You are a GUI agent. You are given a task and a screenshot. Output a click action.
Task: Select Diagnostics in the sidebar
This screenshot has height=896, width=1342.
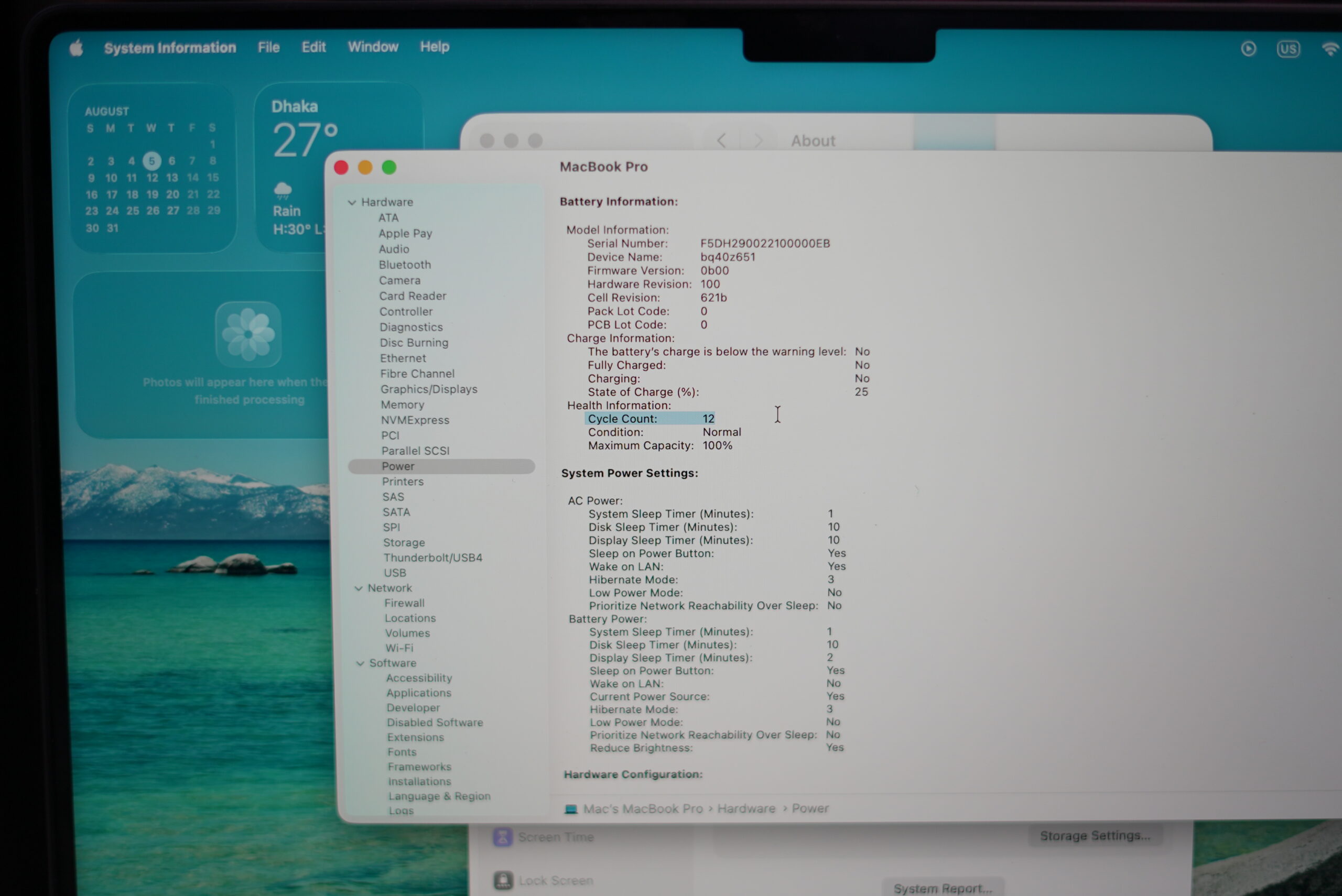411,327
